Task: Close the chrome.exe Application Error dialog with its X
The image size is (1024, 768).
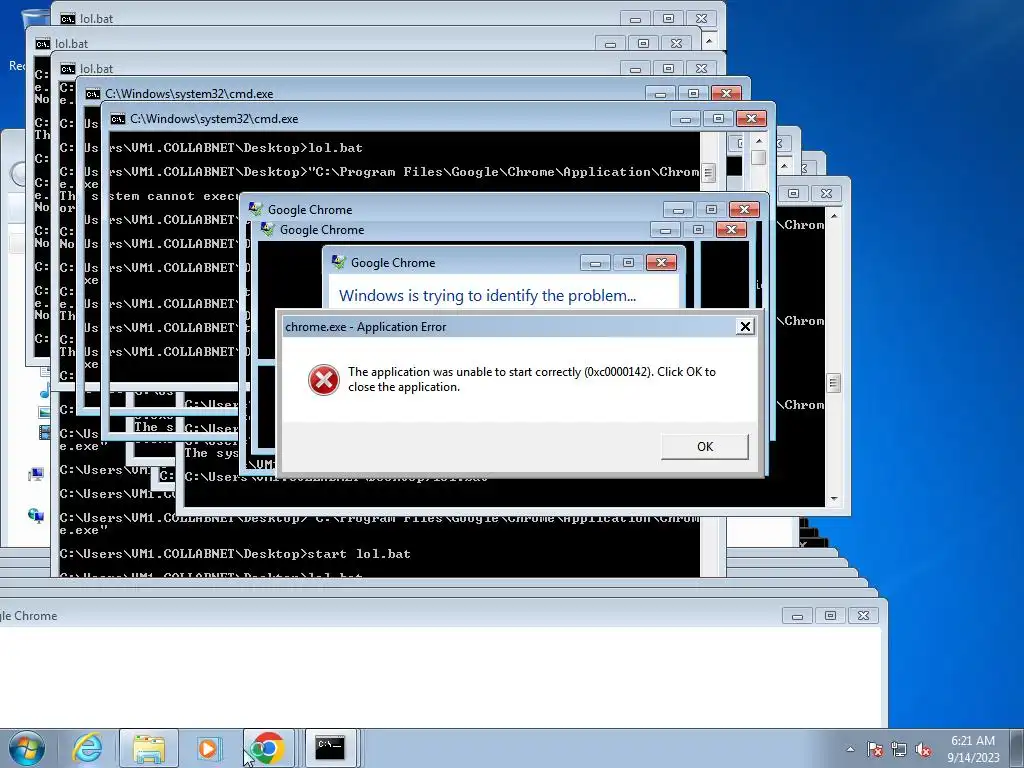Action: coord(744,327)
